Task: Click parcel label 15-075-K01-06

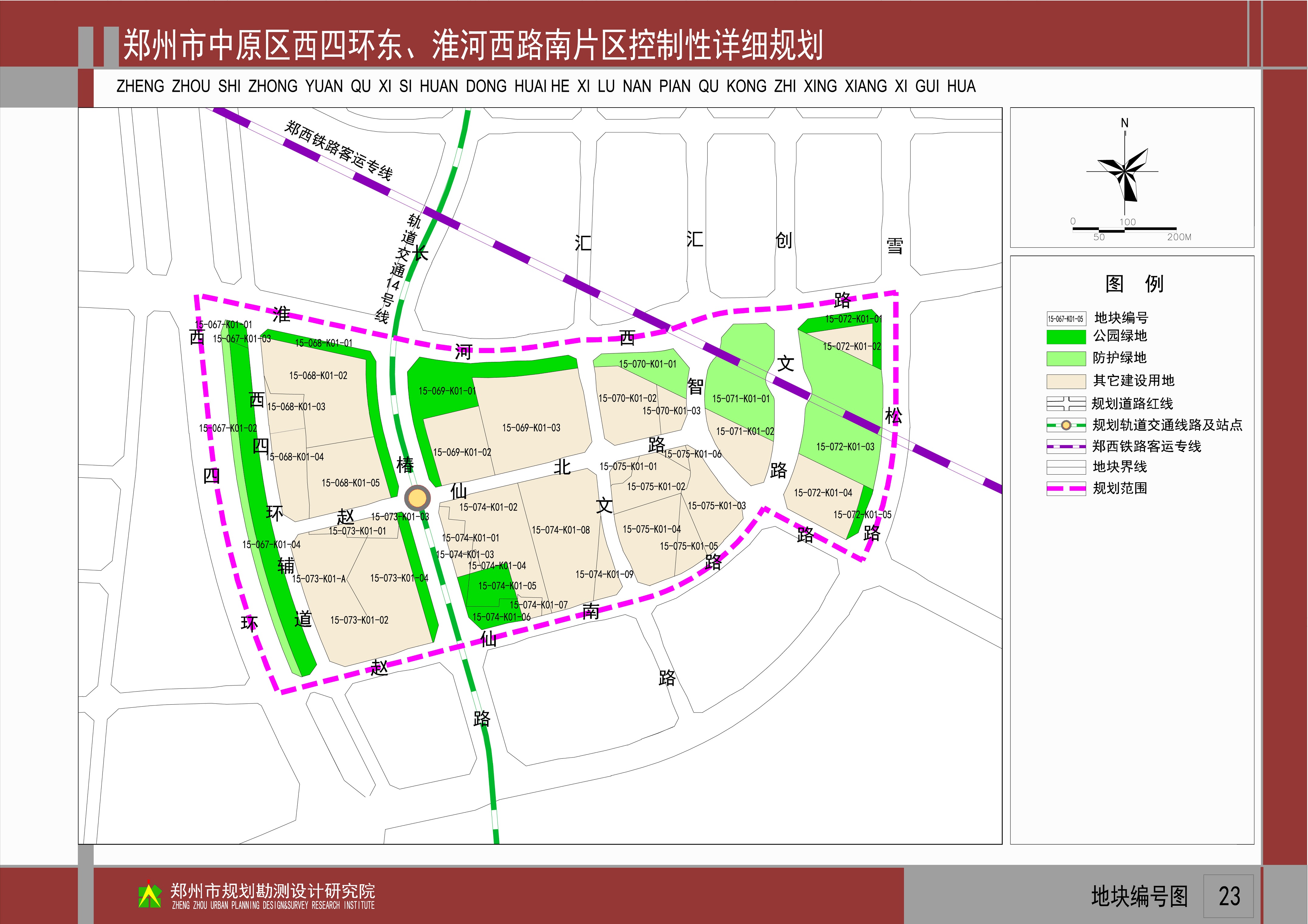Action: tap(692, 454)
